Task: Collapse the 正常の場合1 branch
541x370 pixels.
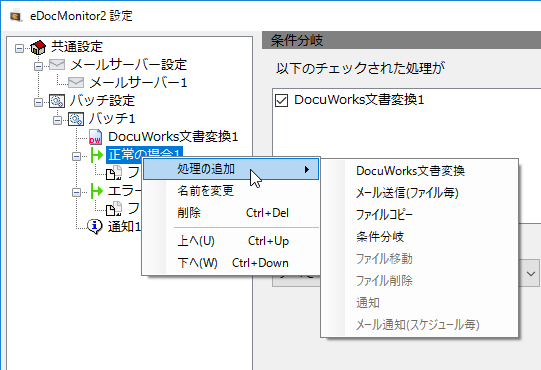Action: (x=76, y=156)
